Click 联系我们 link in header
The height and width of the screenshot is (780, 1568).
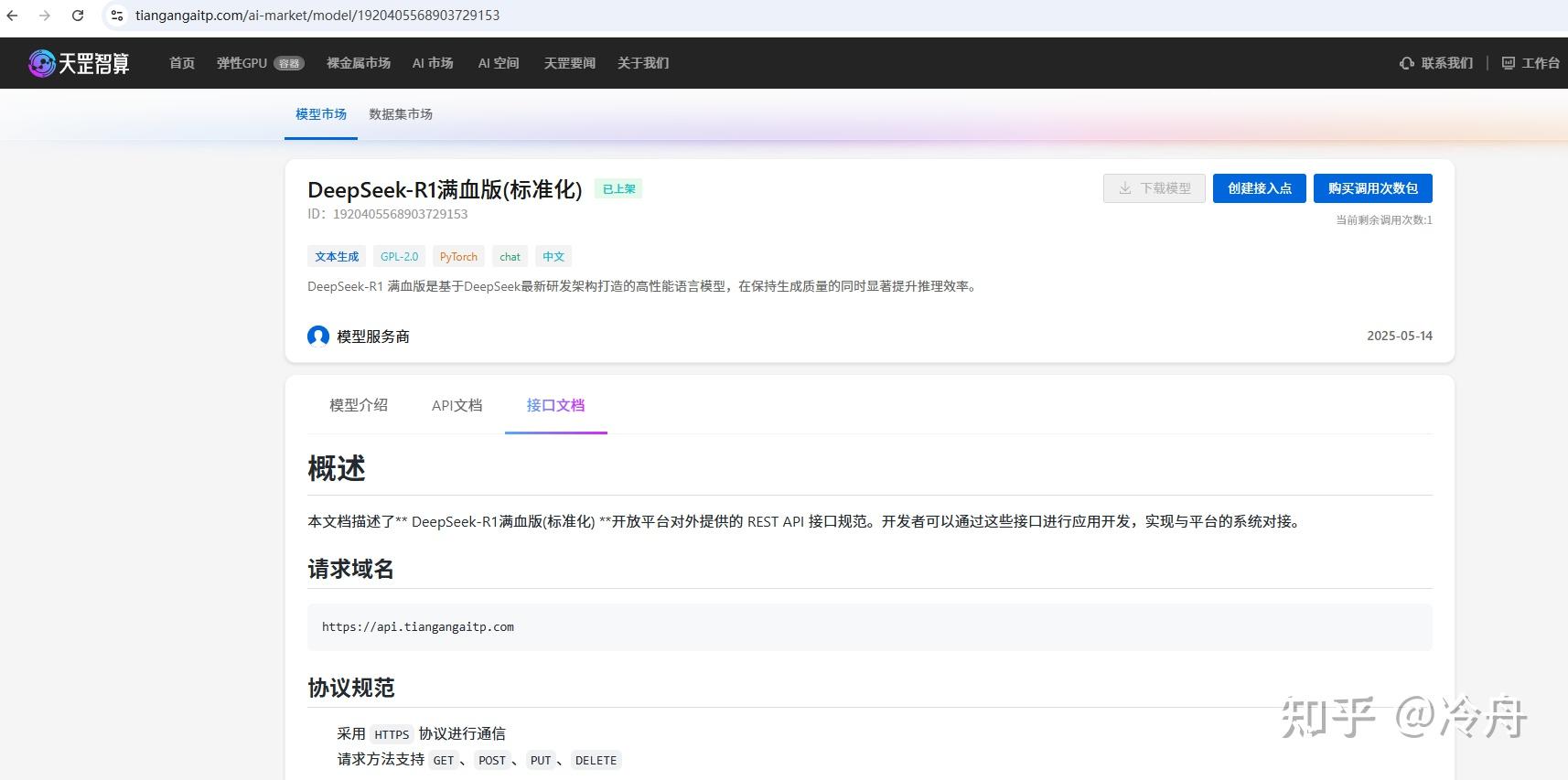[1447, 63]
